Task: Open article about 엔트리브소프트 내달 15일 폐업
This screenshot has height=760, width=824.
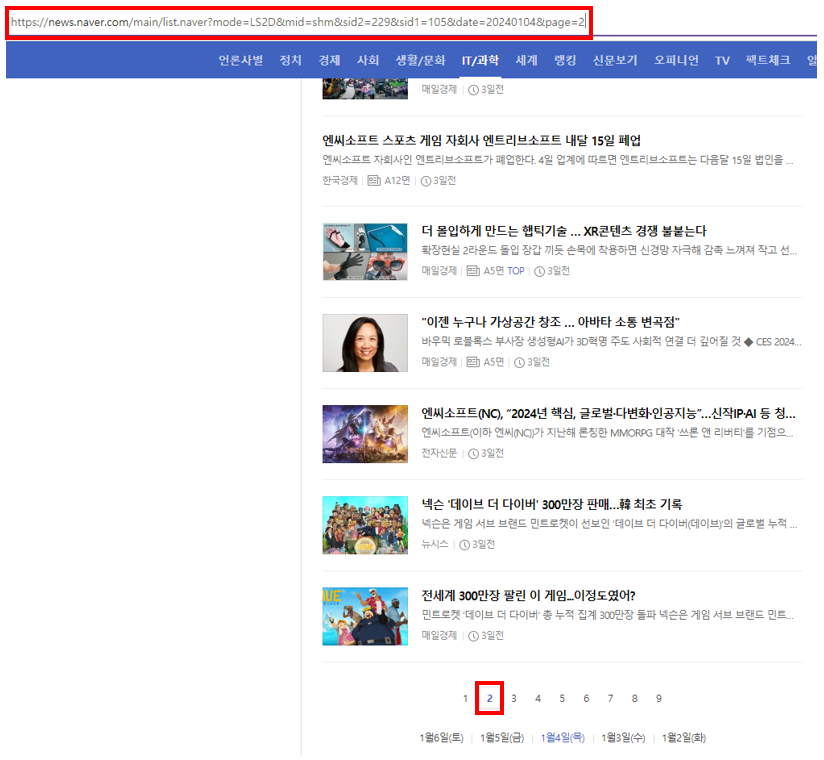Action: point(481,140)
